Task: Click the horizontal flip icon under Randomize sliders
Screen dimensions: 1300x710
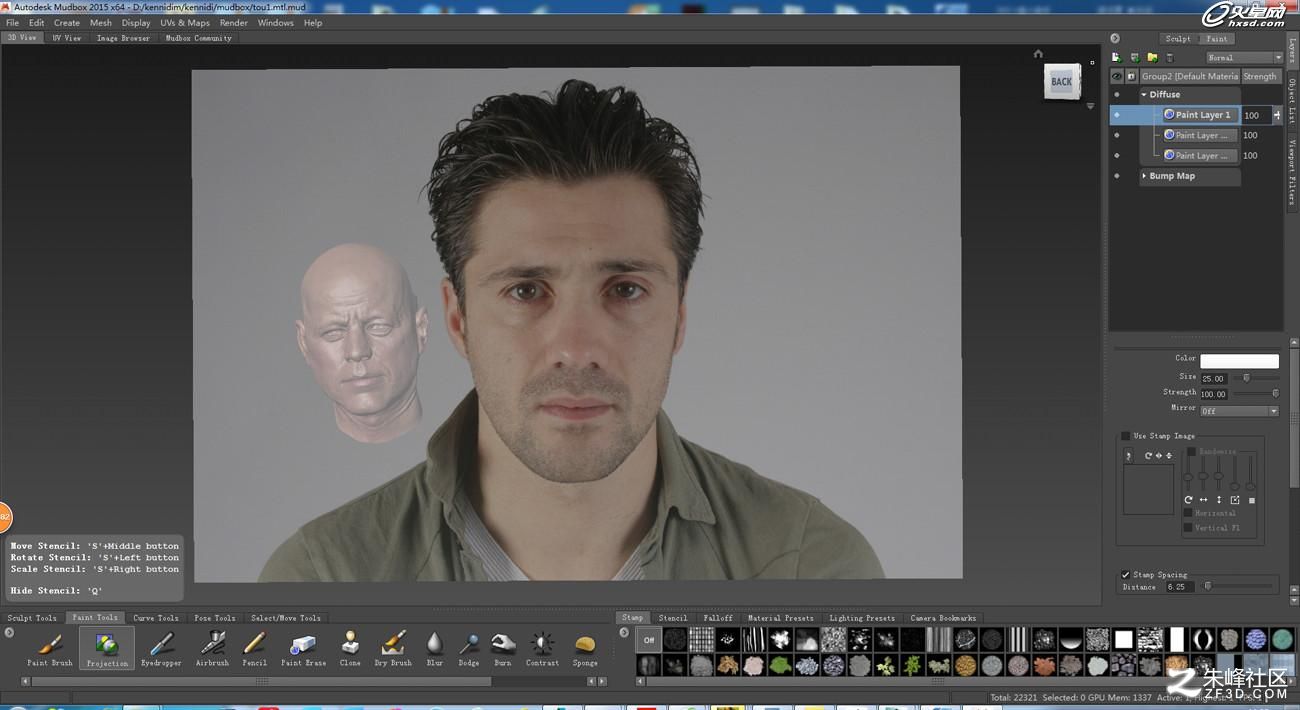Action: tap(1203, 500)
